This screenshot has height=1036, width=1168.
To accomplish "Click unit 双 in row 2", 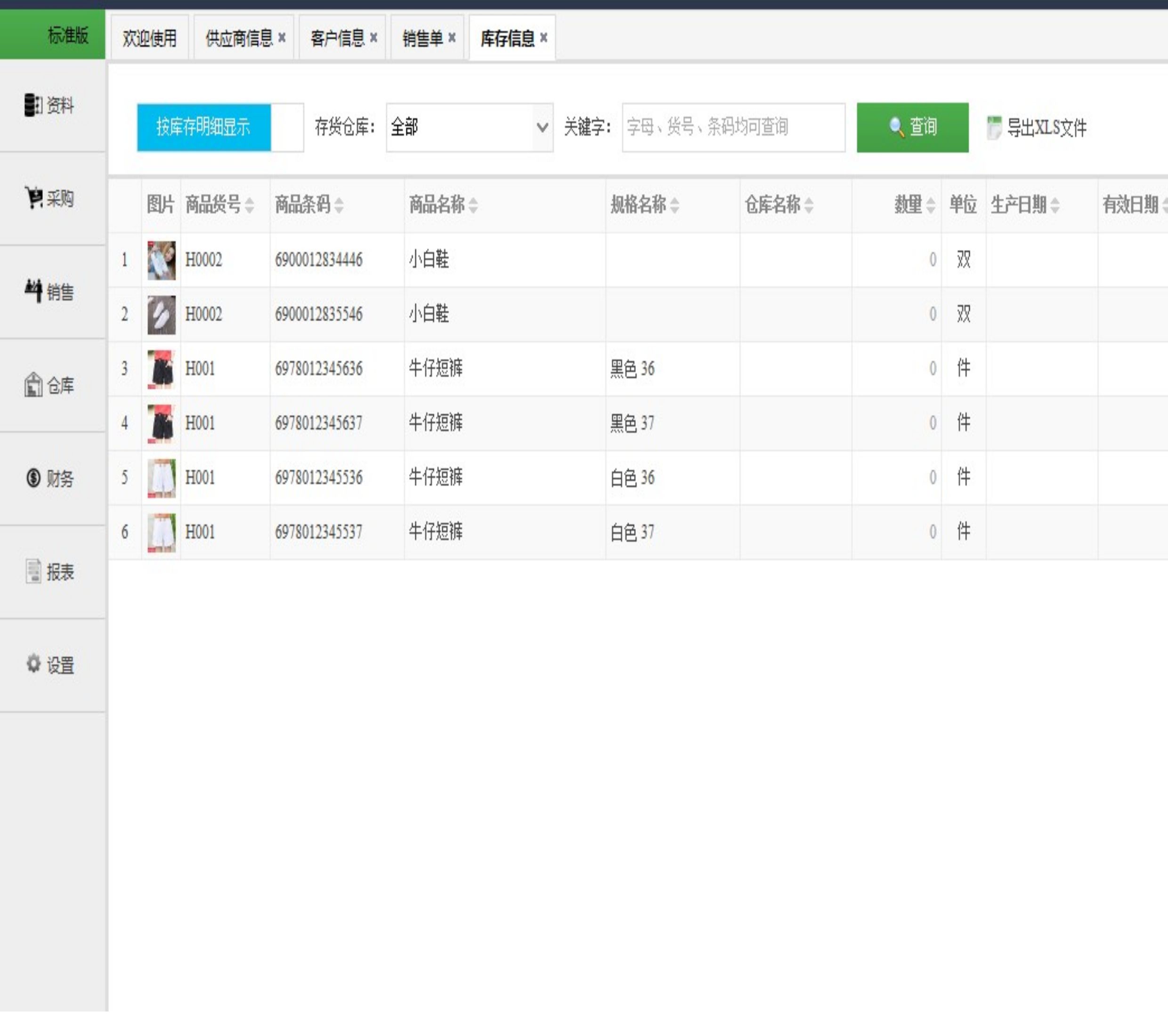I will [x=964, y=314].
